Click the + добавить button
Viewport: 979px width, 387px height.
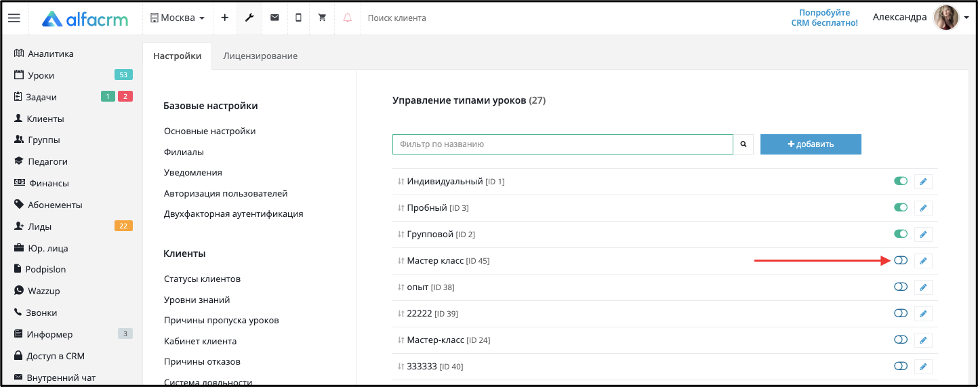[810, 144]
